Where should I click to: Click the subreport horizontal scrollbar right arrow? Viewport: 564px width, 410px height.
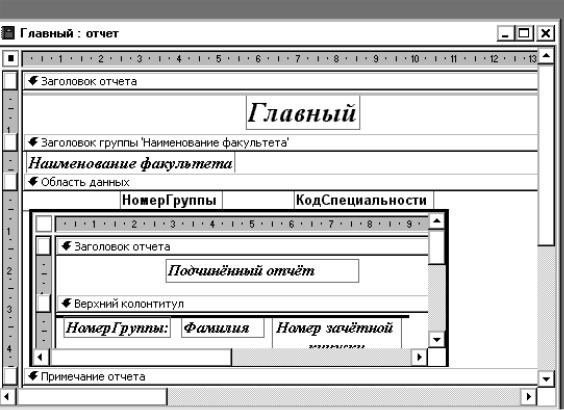[x=419, y=357]
